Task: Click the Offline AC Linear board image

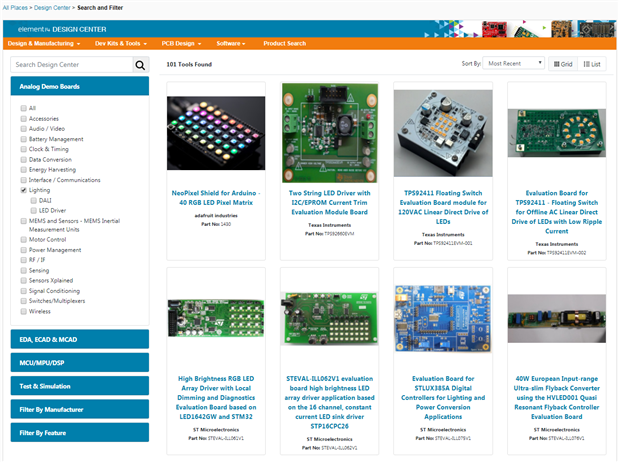Action: pos(557,133)
